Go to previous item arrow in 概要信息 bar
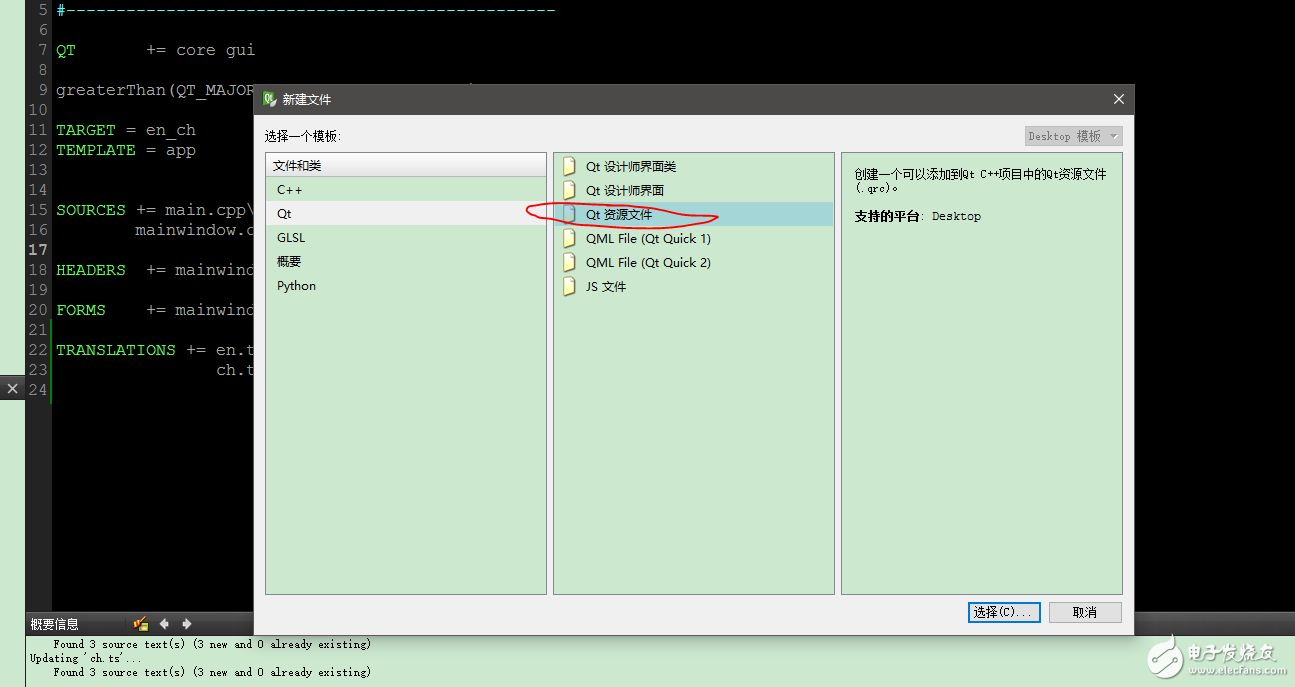The image size is (1295, 687). coord(165,623)
